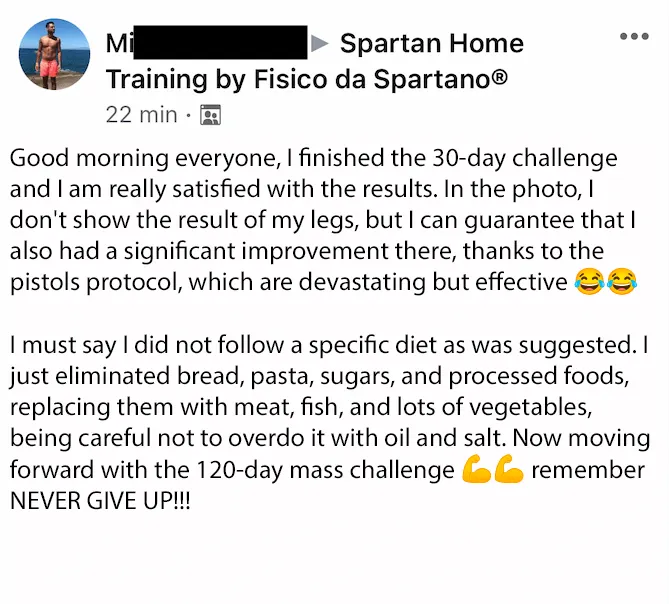The width and height of the screenshot is (669, 604).
Task: Click the first laughing-crying emoji
Action: click(x=589, y=282)
